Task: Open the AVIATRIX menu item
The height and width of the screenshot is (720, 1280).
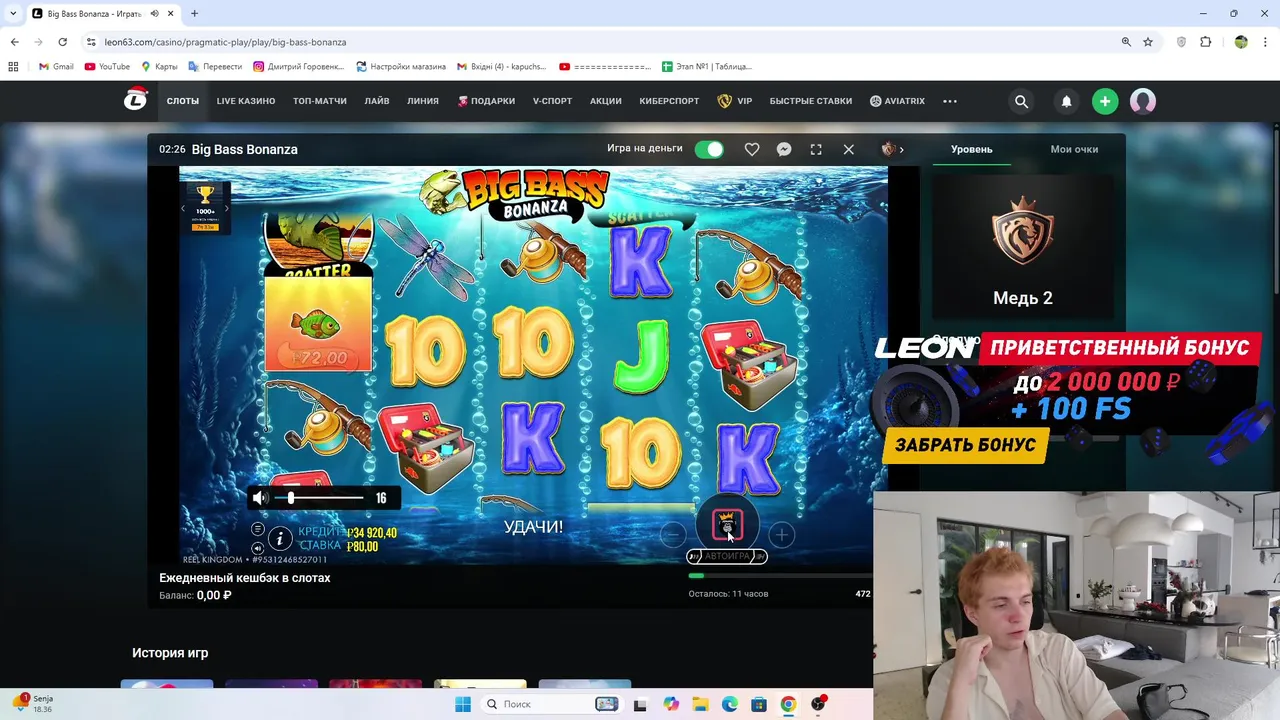Action: click(897, 101)
